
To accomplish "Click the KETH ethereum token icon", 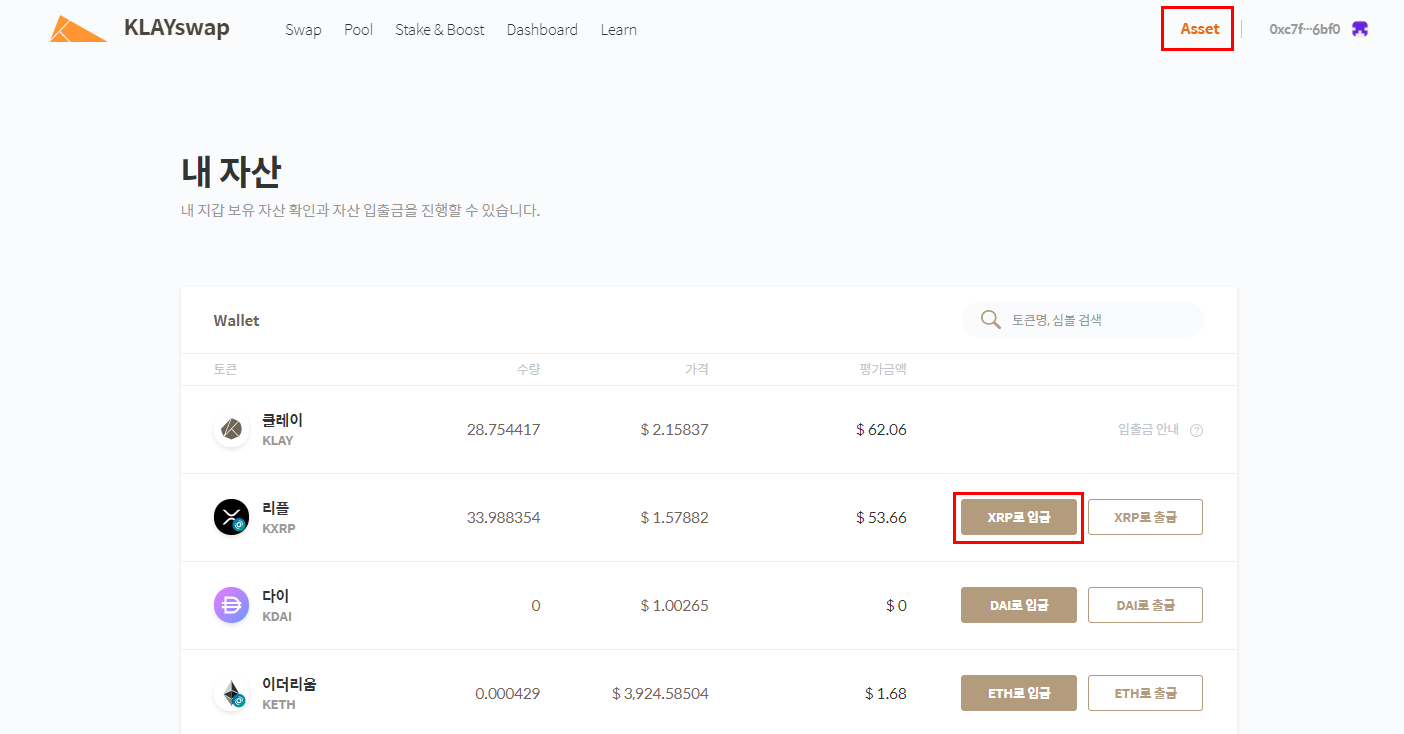I will click(x=231, y=694).
